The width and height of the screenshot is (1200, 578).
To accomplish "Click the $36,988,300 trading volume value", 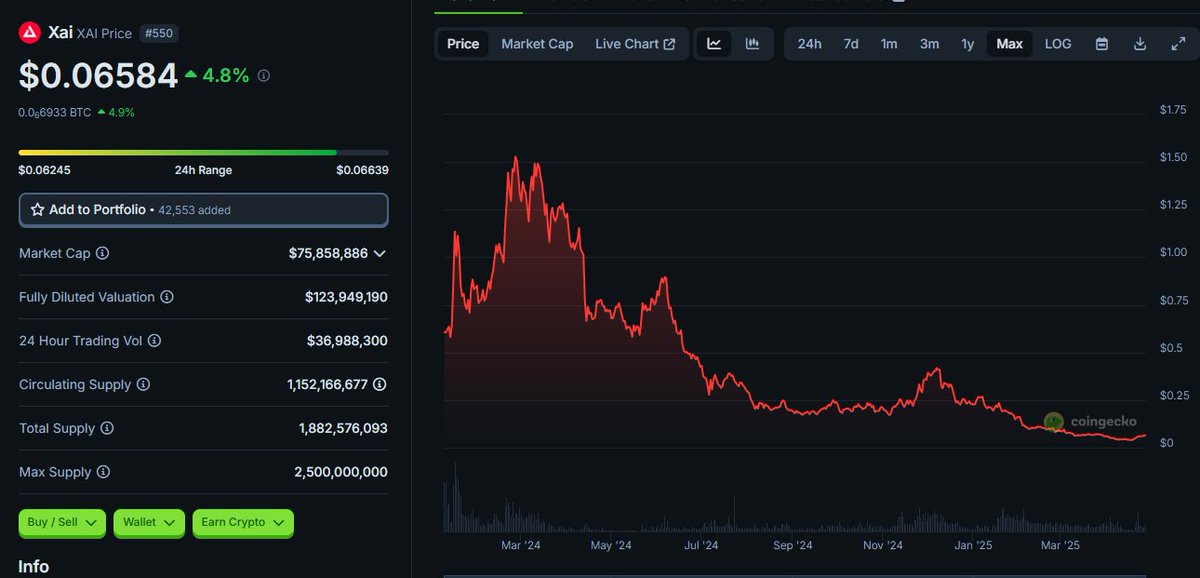I will [347, 341].
